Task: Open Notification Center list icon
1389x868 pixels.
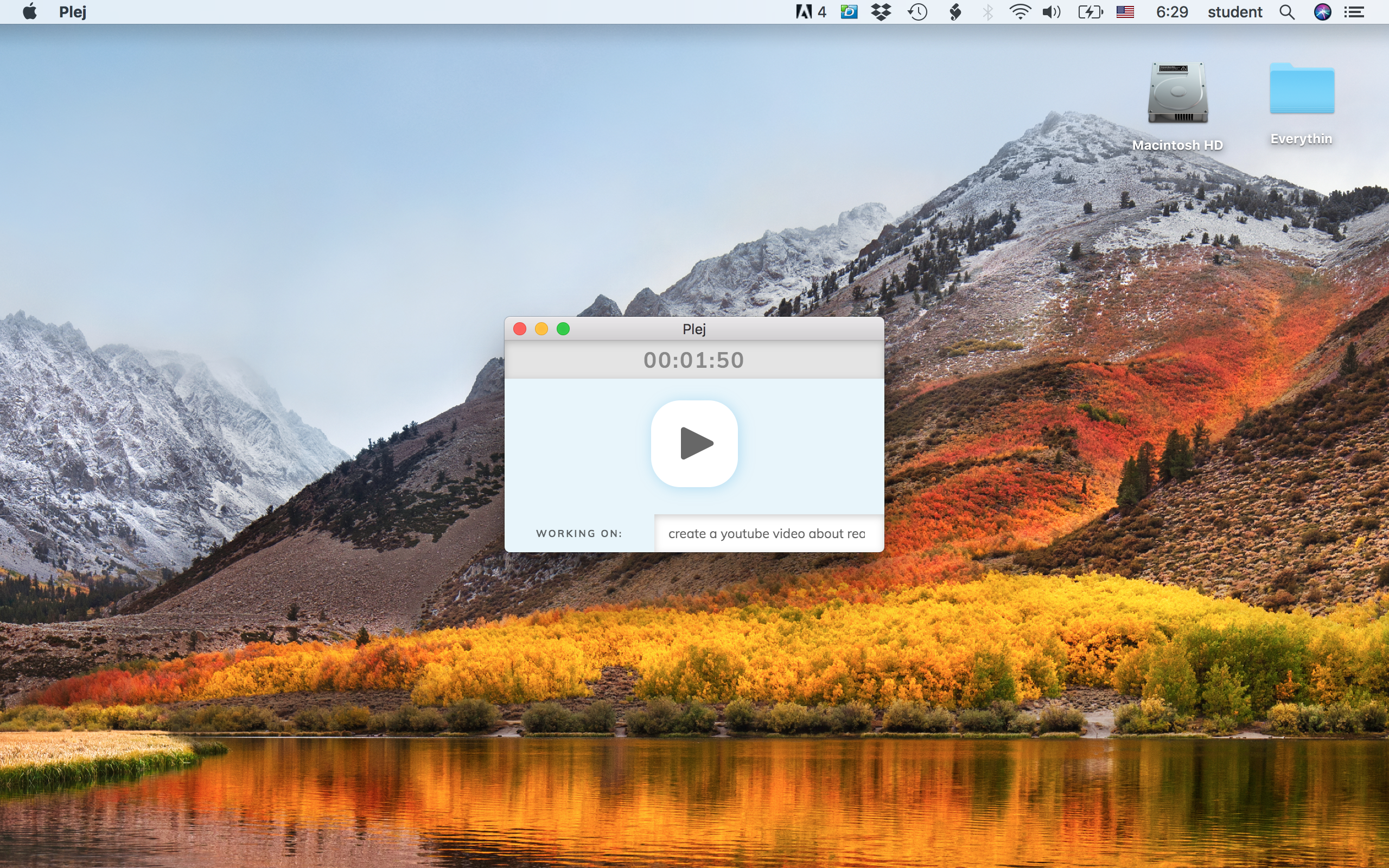Action: 1355,12
